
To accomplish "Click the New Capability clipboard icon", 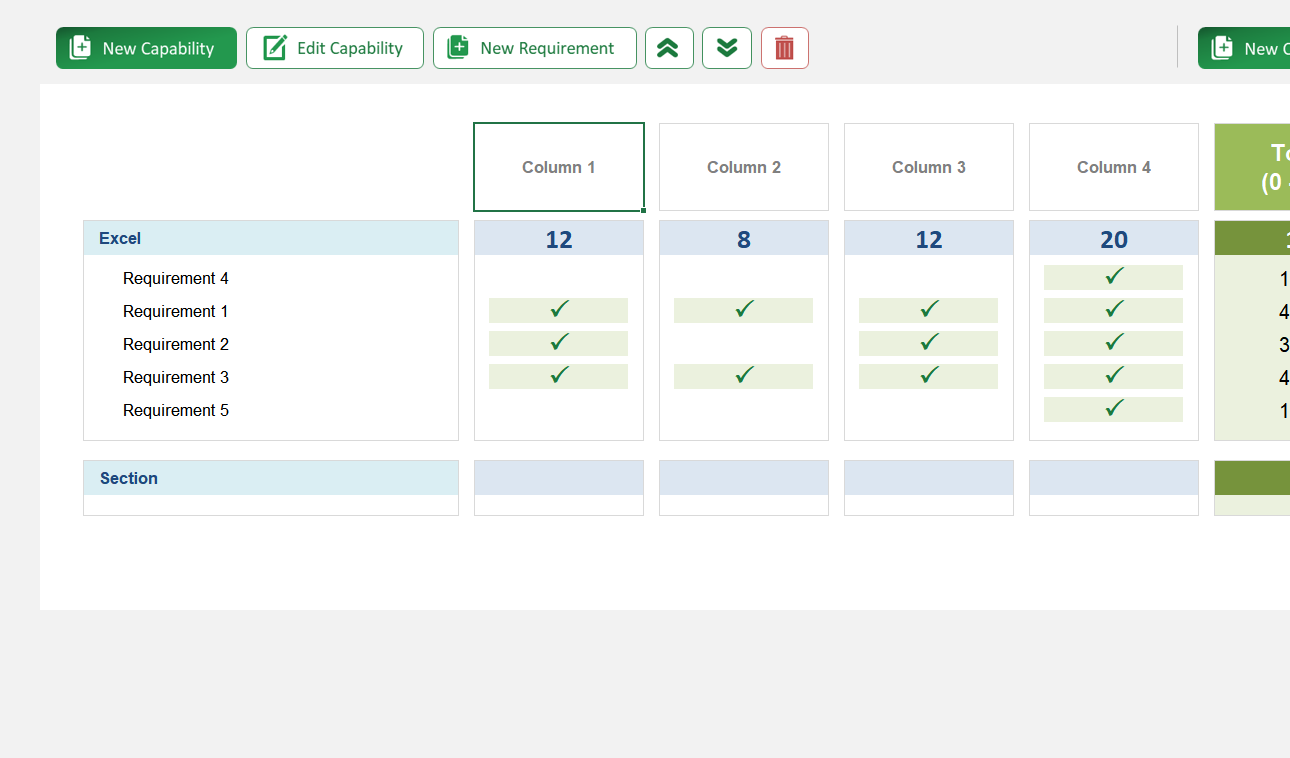I will point(80,47).
